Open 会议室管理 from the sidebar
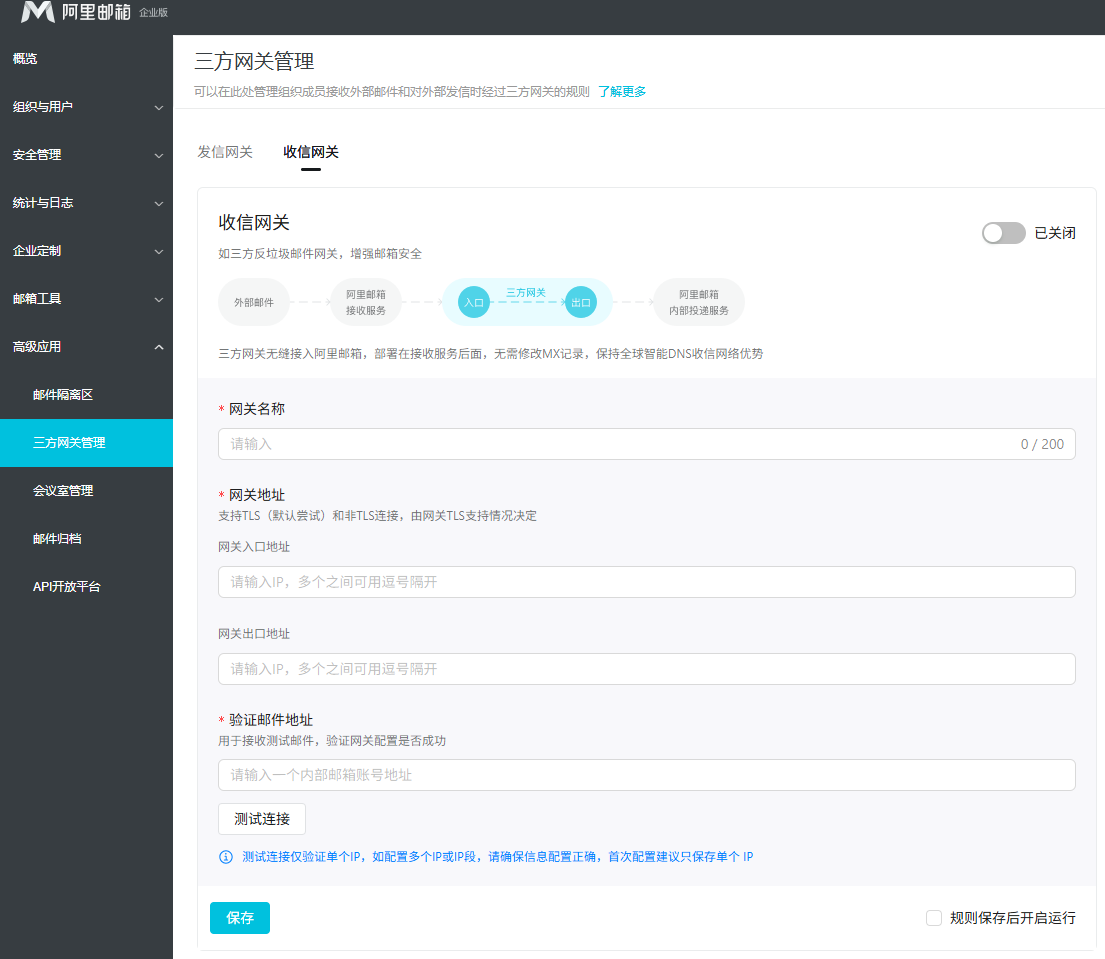 pos(63,491)
